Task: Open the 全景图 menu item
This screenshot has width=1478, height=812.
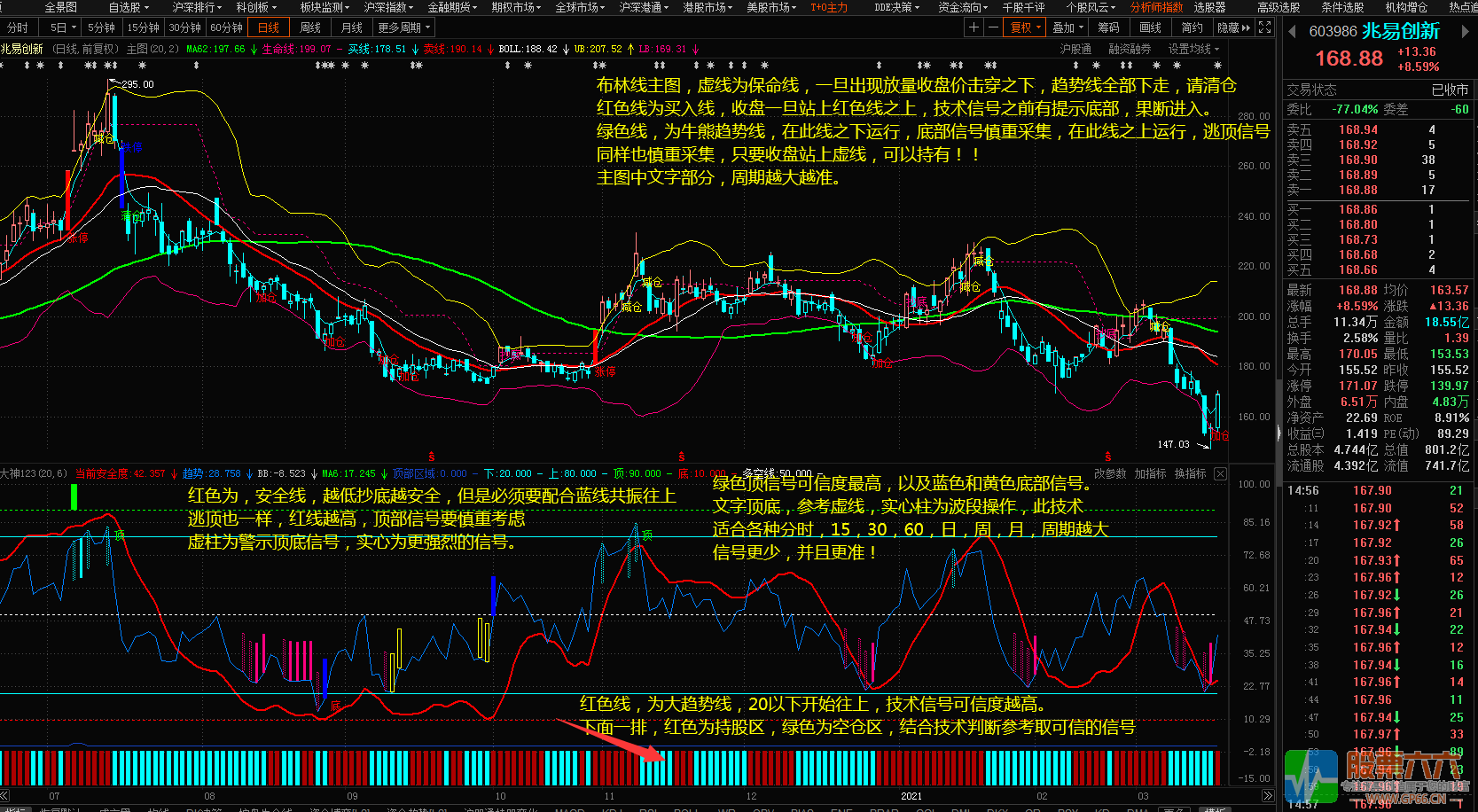Action: pos(61,7)
